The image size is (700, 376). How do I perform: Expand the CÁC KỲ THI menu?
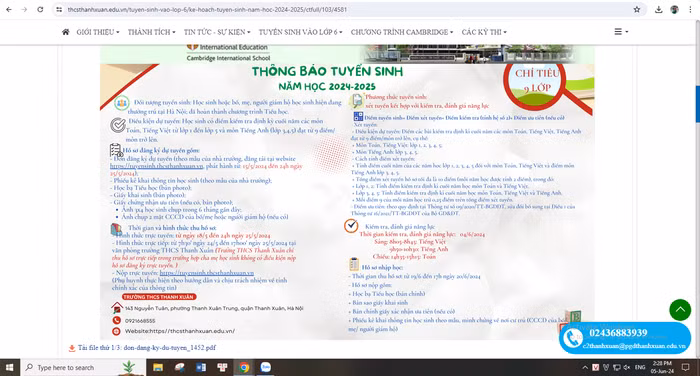(484, 32)
